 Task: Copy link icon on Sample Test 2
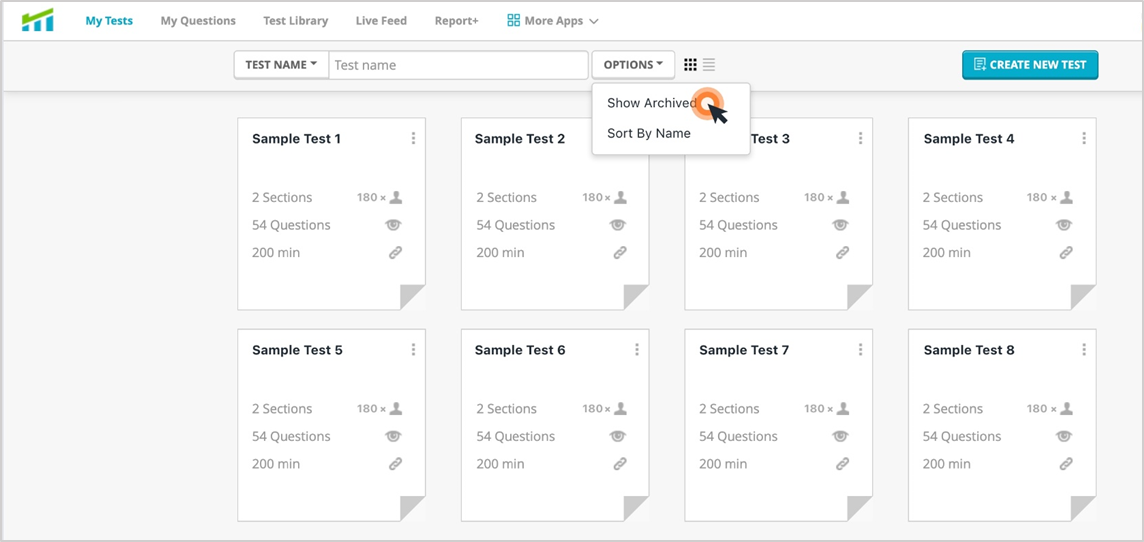tap(619, 253)
